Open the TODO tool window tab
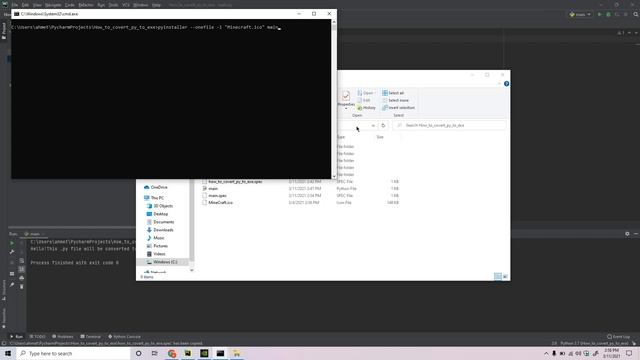The height and width of the screenshot is (360, 640). (38, 337)
